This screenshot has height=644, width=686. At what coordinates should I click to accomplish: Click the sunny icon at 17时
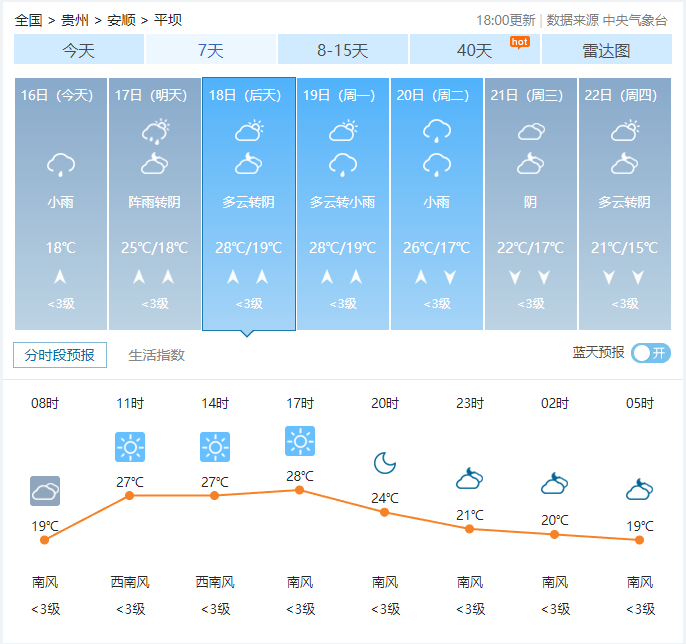pos(300,441)
